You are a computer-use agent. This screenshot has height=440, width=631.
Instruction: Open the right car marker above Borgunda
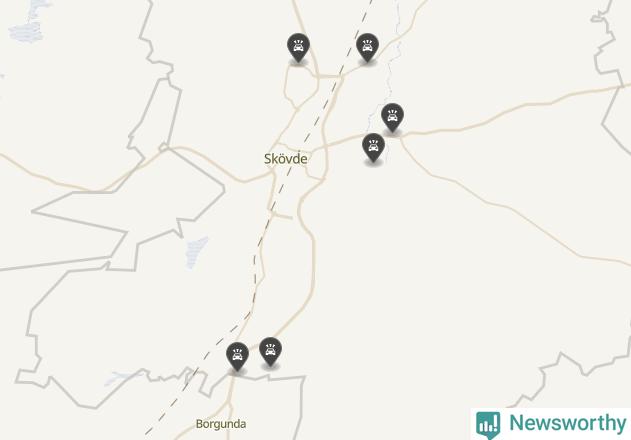(x=270, y=351)
